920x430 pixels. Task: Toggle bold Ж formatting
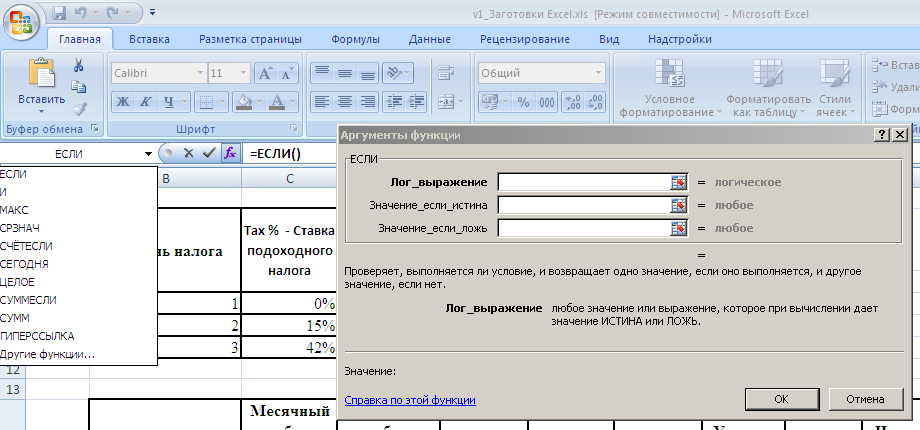click(x=123, y=102)
